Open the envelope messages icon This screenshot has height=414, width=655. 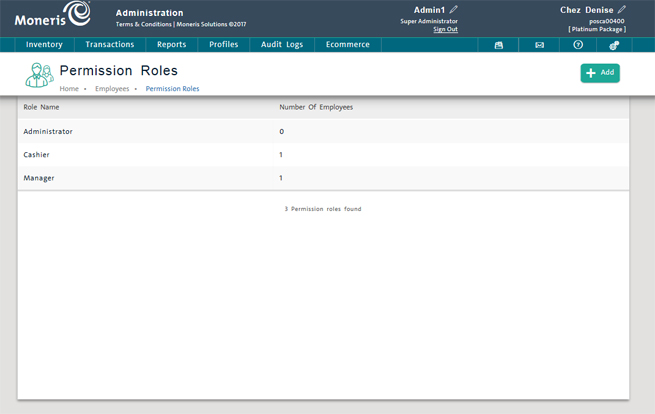[x=539, y=45]
